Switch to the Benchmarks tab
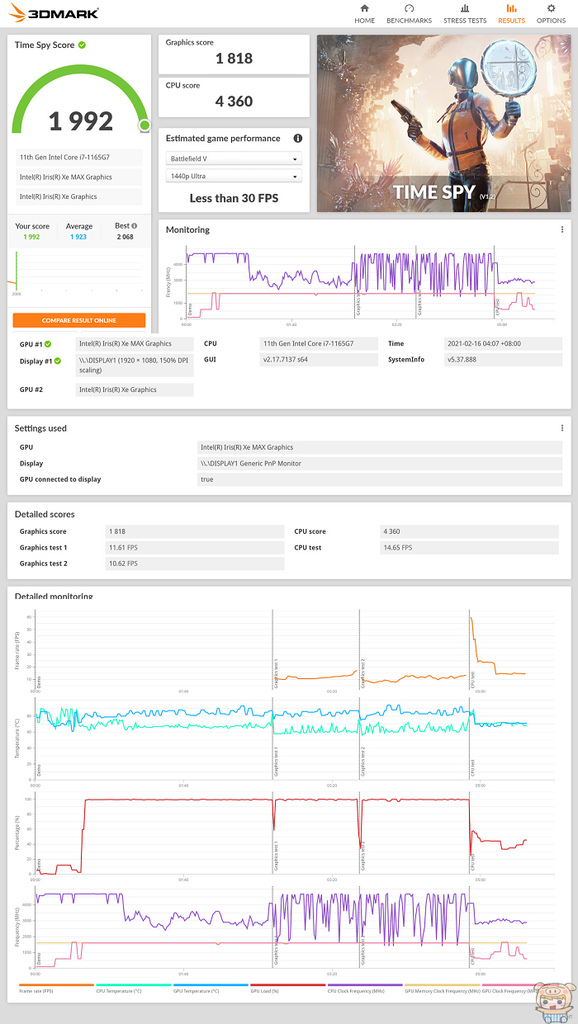578x1024 pixels. [409, 14]
